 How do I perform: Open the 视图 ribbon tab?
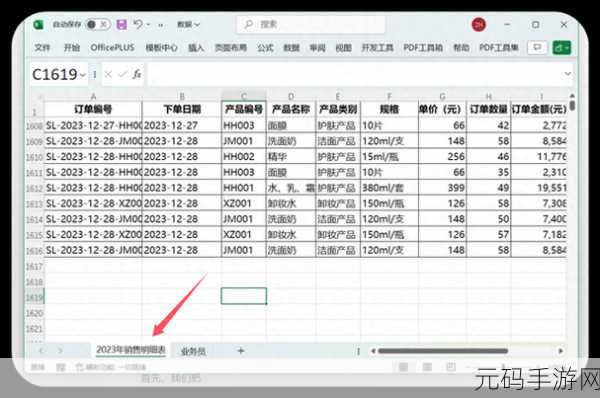pos(343,47)
